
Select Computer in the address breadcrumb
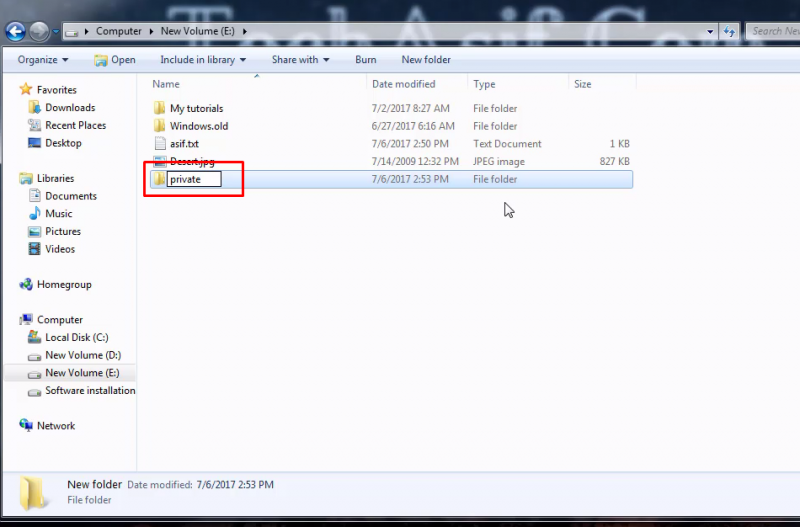(x=118, y=31)
